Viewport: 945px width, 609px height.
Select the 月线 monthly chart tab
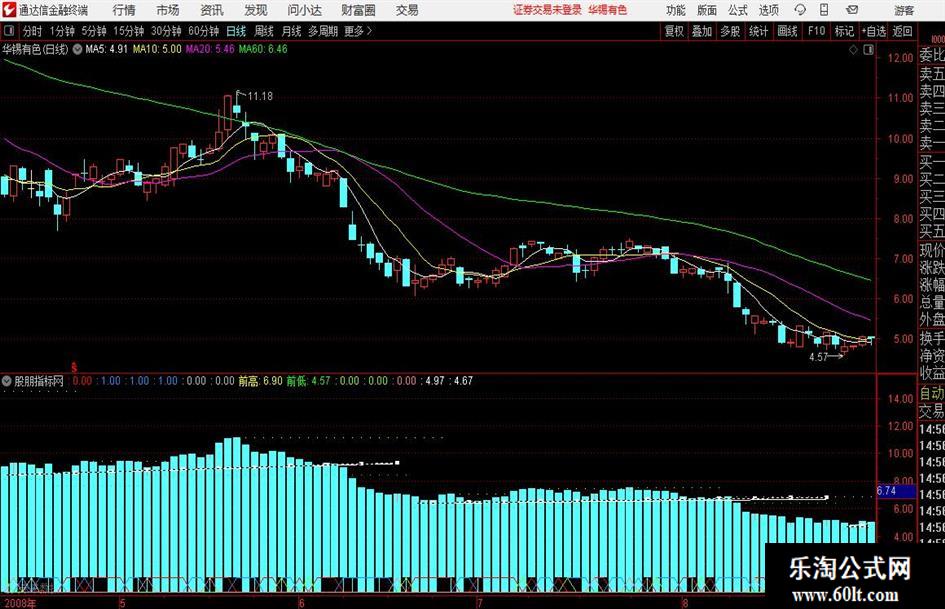tap(291, 31)
